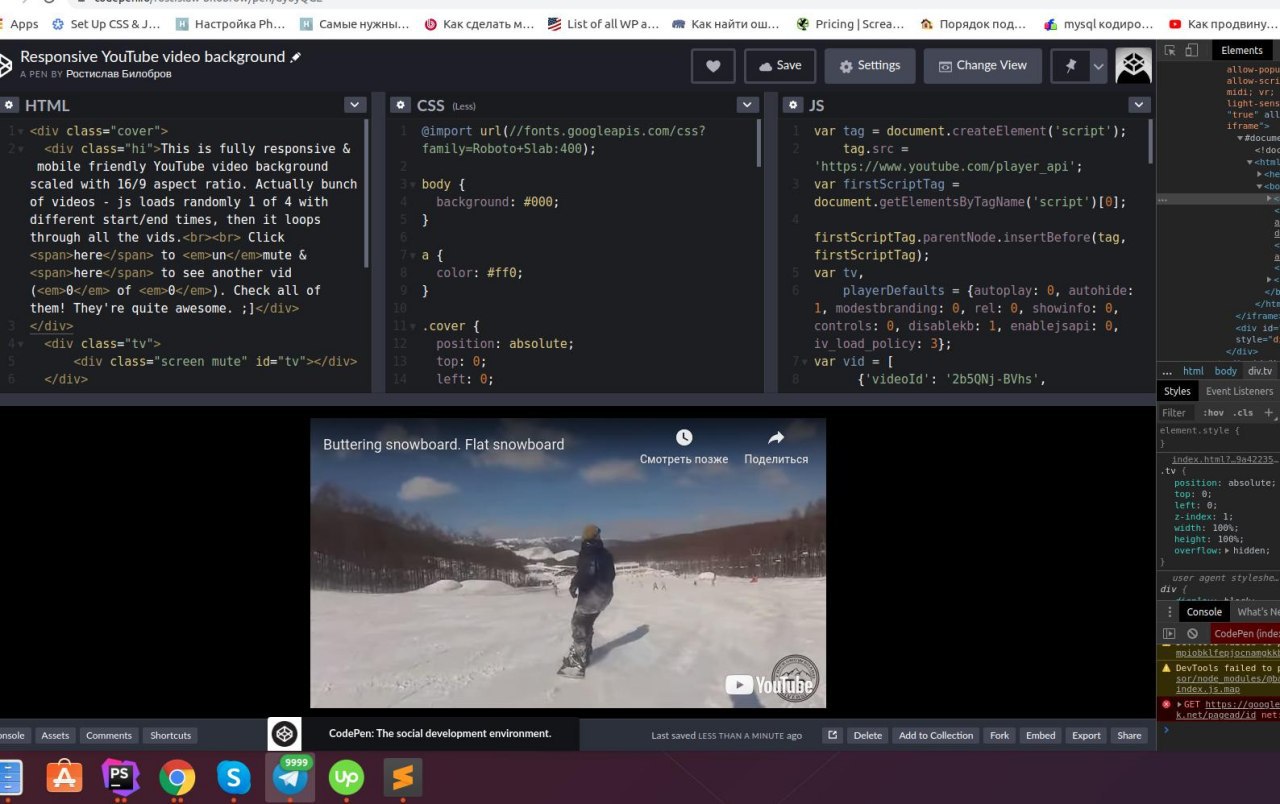This screenshot has height=804, width=1280.
Task: Select the Elements tab in DevTools
Action: (1242, 50)
